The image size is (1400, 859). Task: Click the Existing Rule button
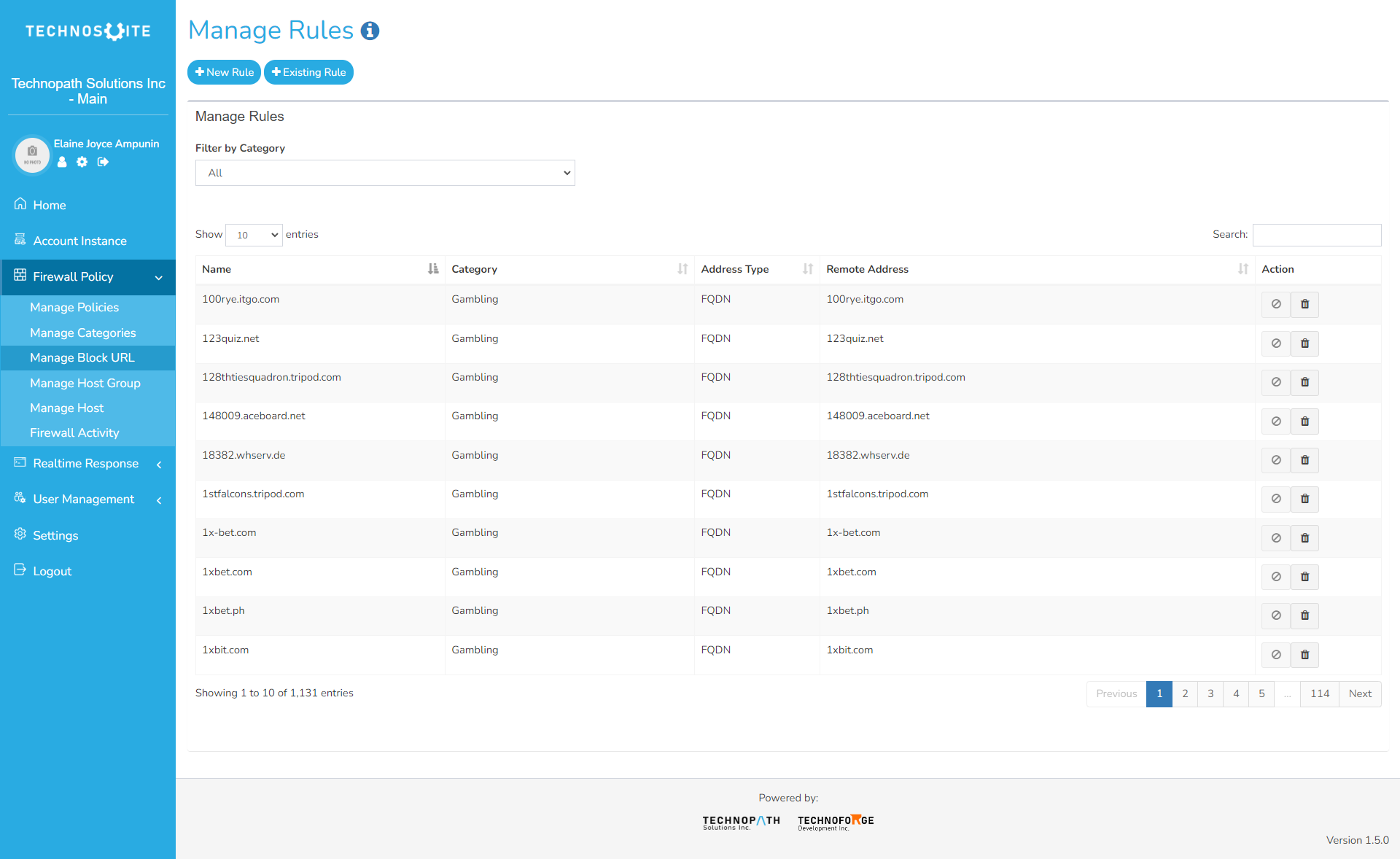click(308, 72)
